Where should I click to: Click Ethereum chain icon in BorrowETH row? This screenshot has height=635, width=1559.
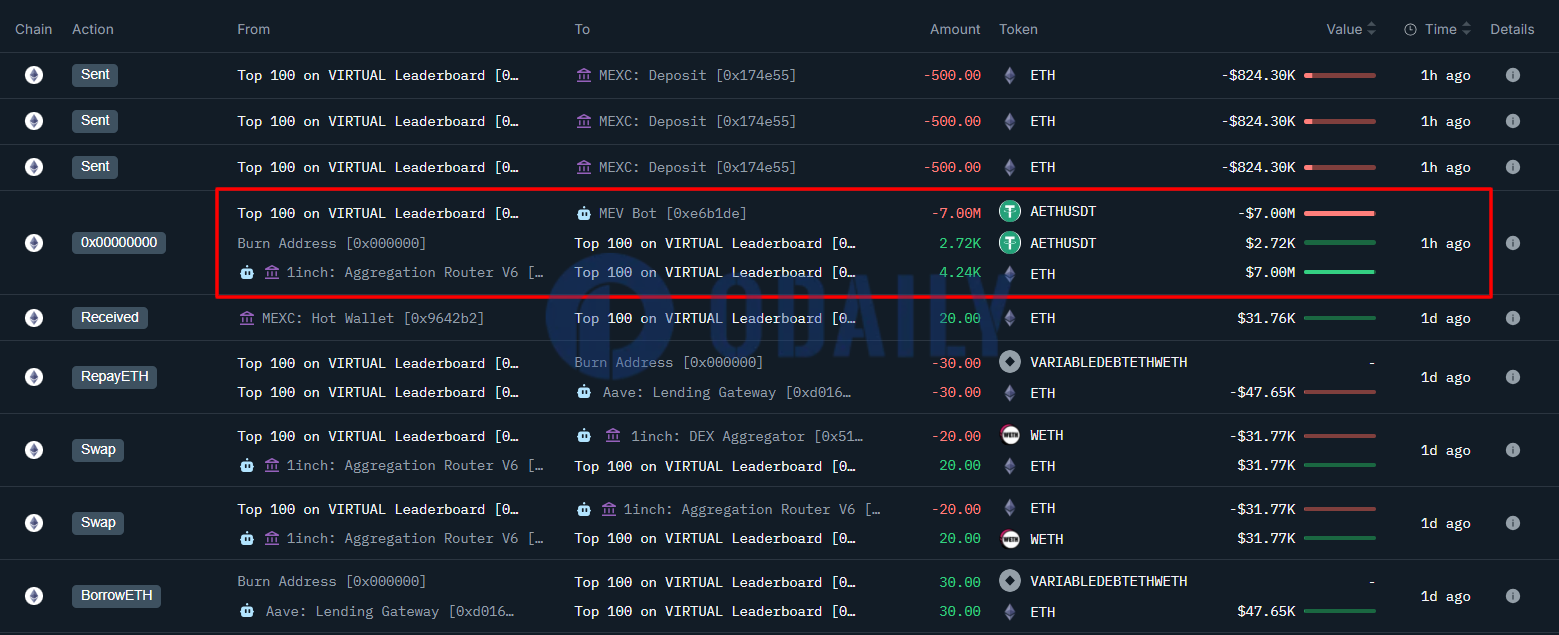(34, 596)
